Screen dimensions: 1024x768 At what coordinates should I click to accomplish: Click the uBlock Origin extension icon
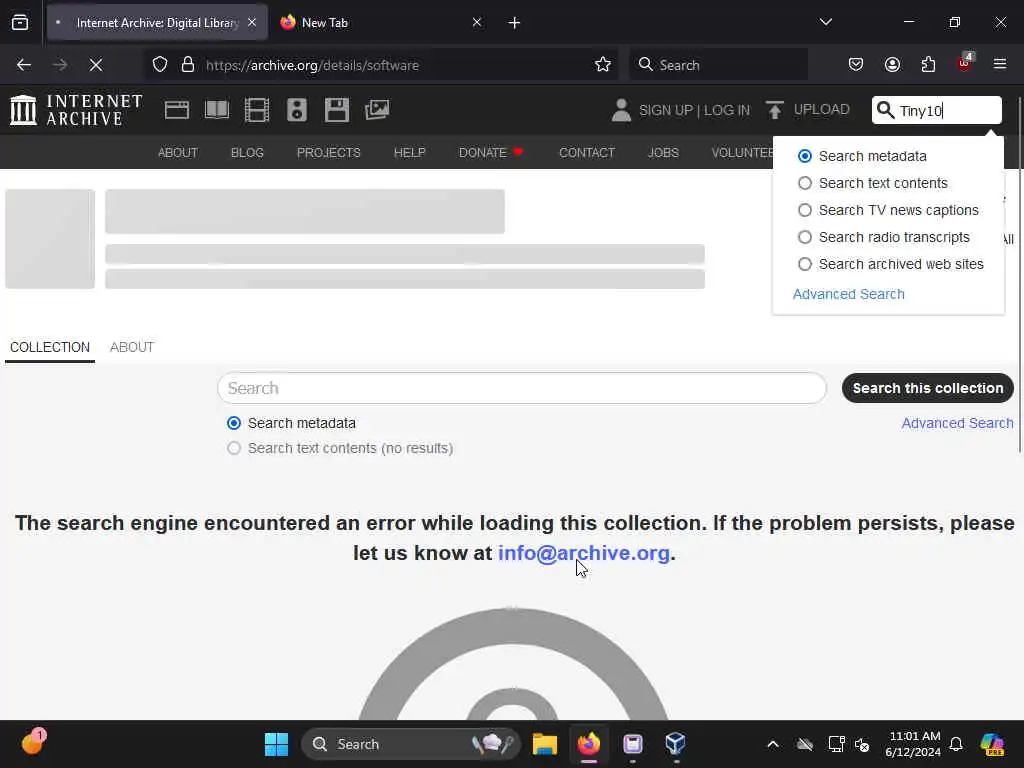point(965,63)
